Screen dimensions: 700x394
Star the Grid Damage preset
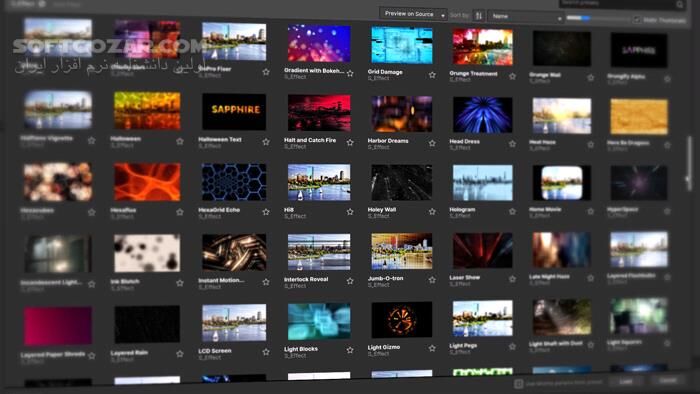[432, 75]
